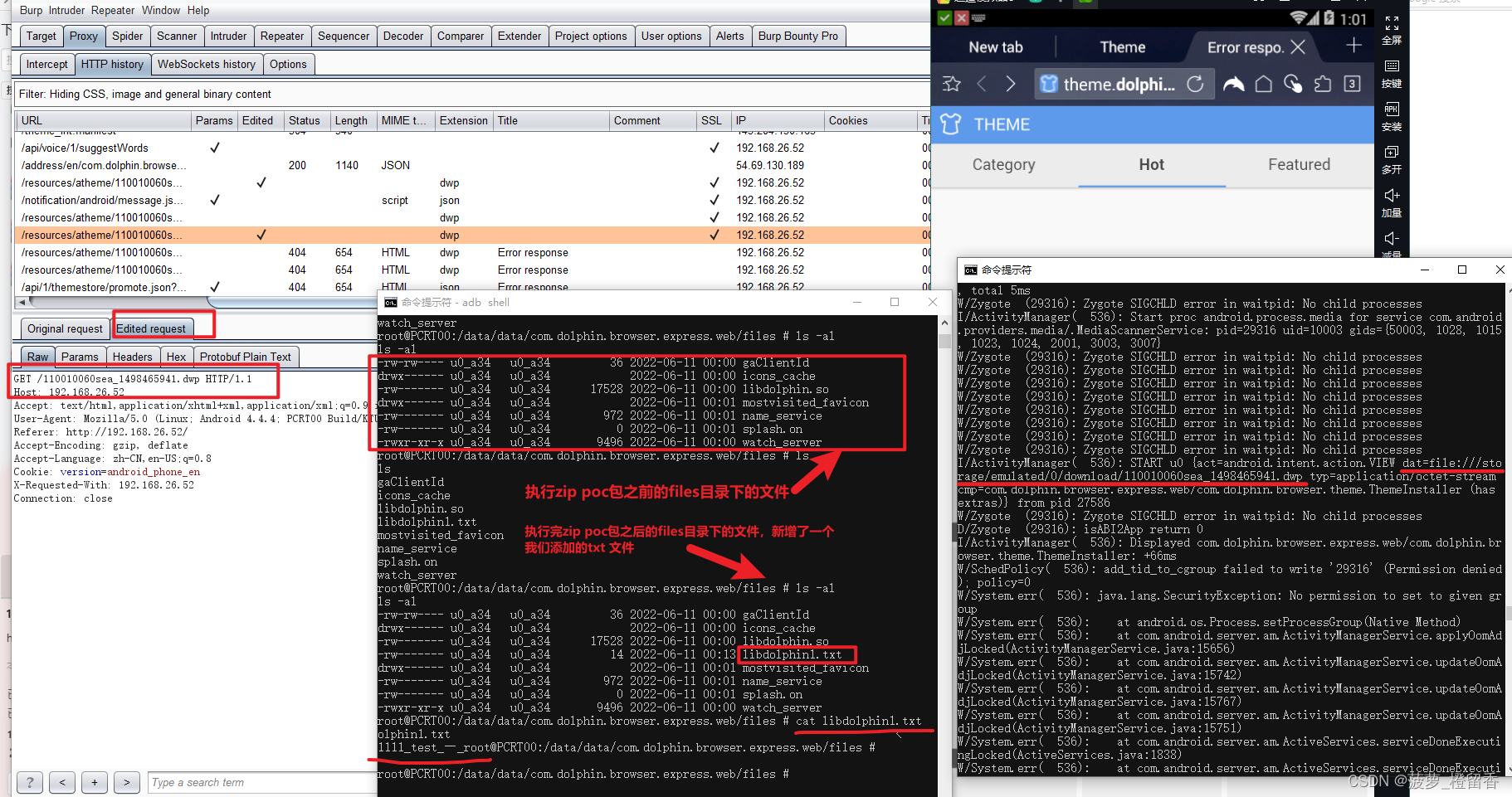Add a new Dolphin tab with plus
This screenshot has width=1512, height=797.
click(x=1353, y=46)
